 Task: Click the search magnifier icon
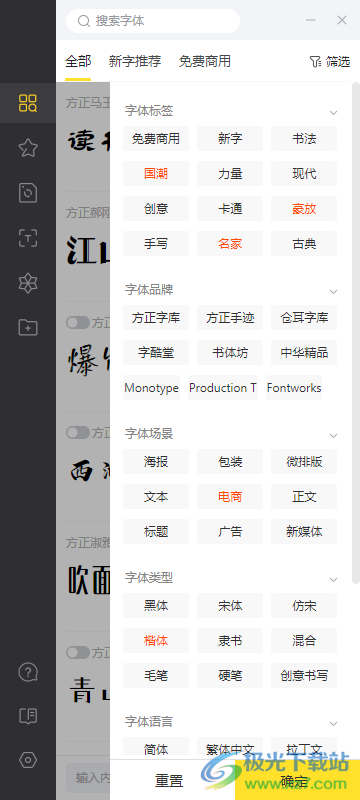[84, 21]
